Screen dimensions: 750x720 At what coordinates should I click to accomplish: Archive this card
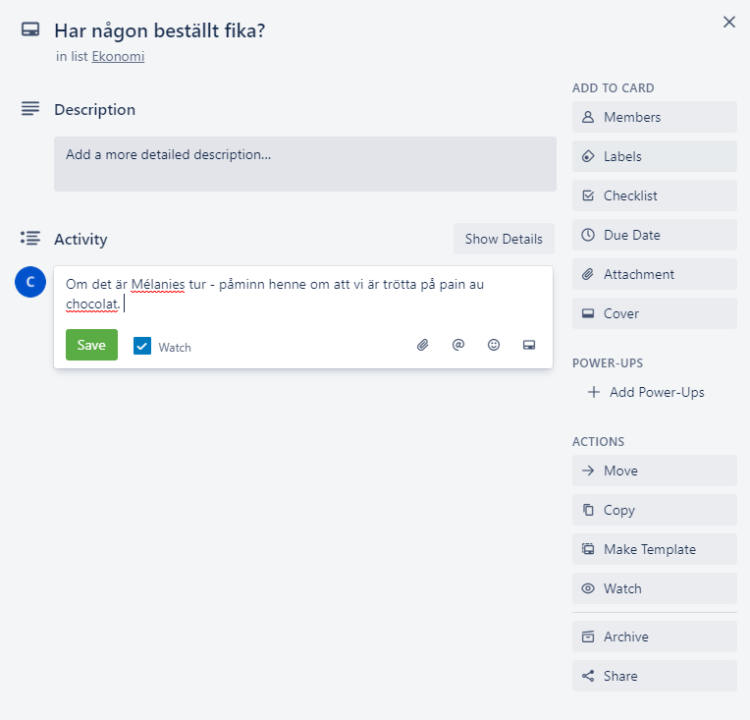[x=654, y=637]
